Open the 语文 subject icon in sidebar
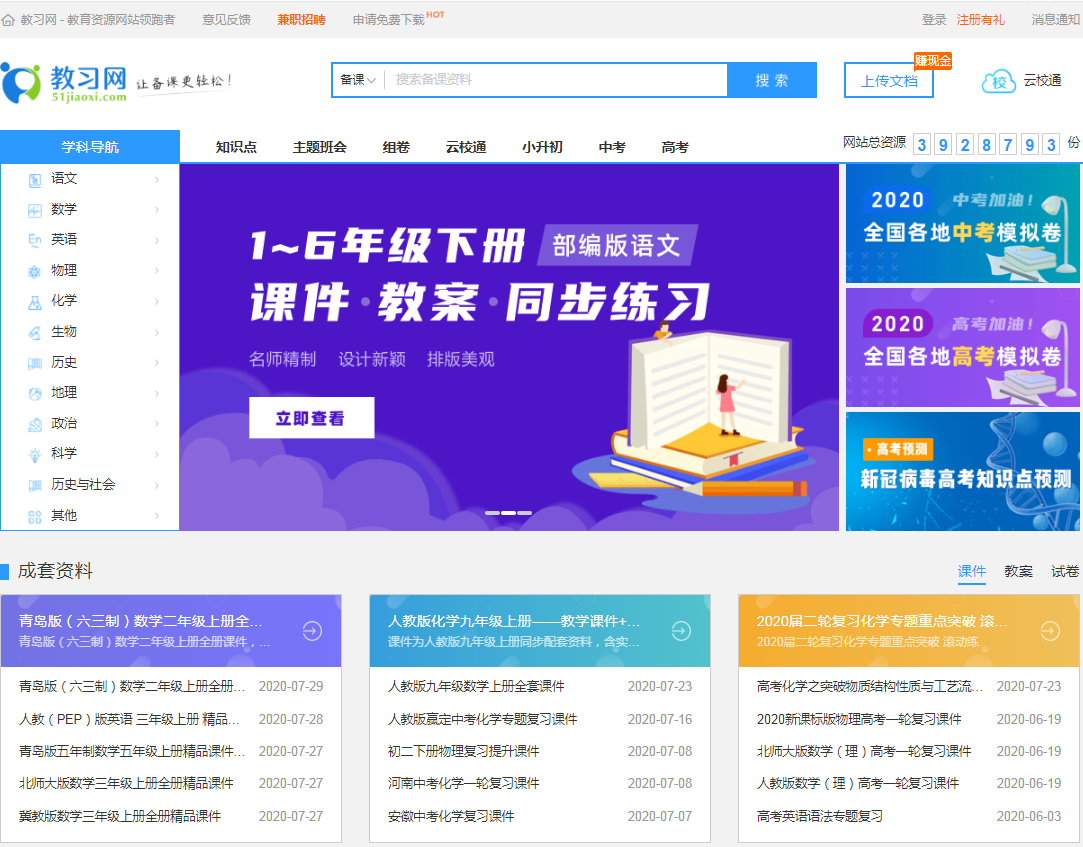Viewport: 1083px width, 847px height. pos(35,180)
